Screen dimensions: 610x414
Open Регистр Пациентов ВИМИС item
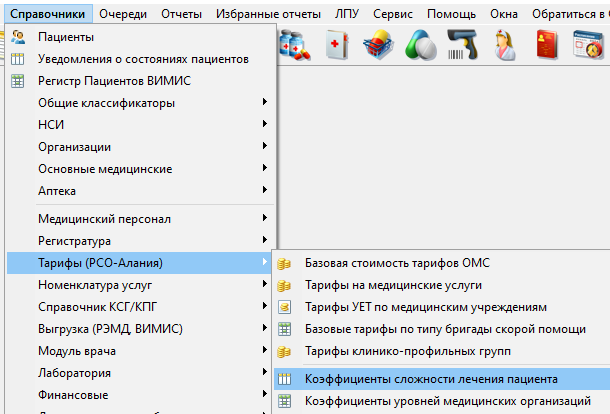[x=114, y=81]
